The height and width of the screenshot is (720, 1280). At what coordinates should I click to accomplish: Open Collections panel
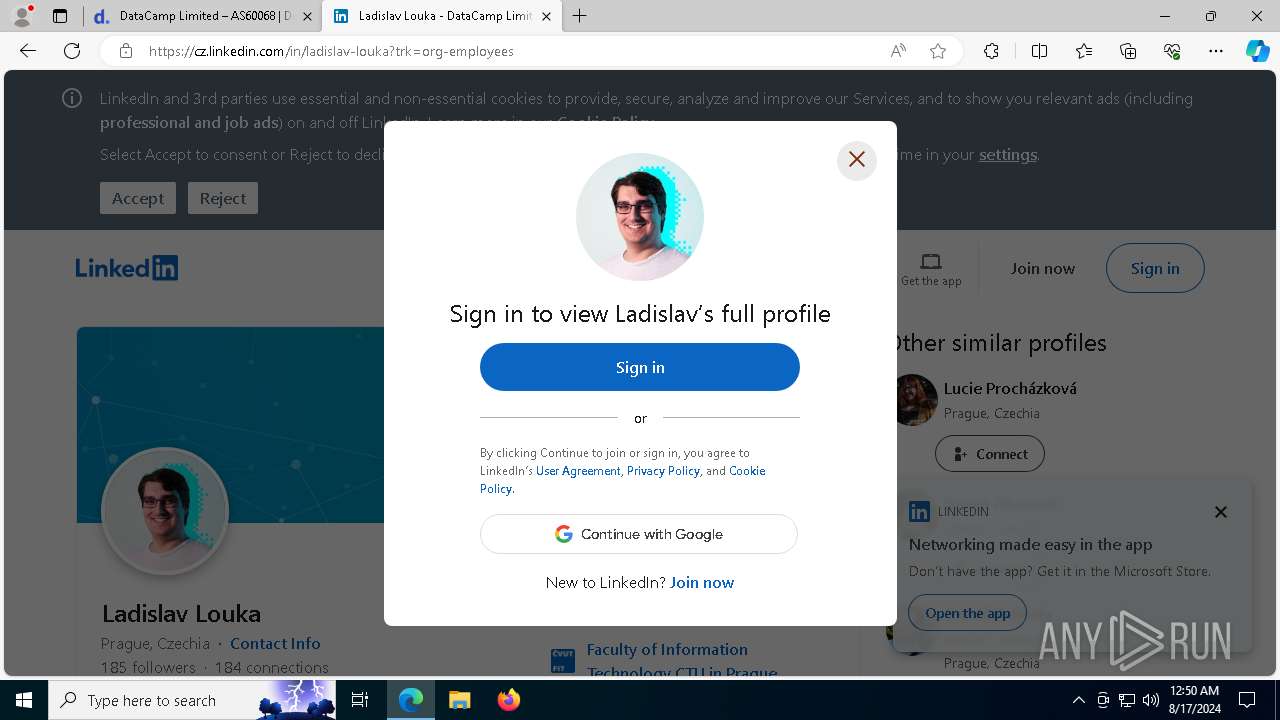[1128, 51]
